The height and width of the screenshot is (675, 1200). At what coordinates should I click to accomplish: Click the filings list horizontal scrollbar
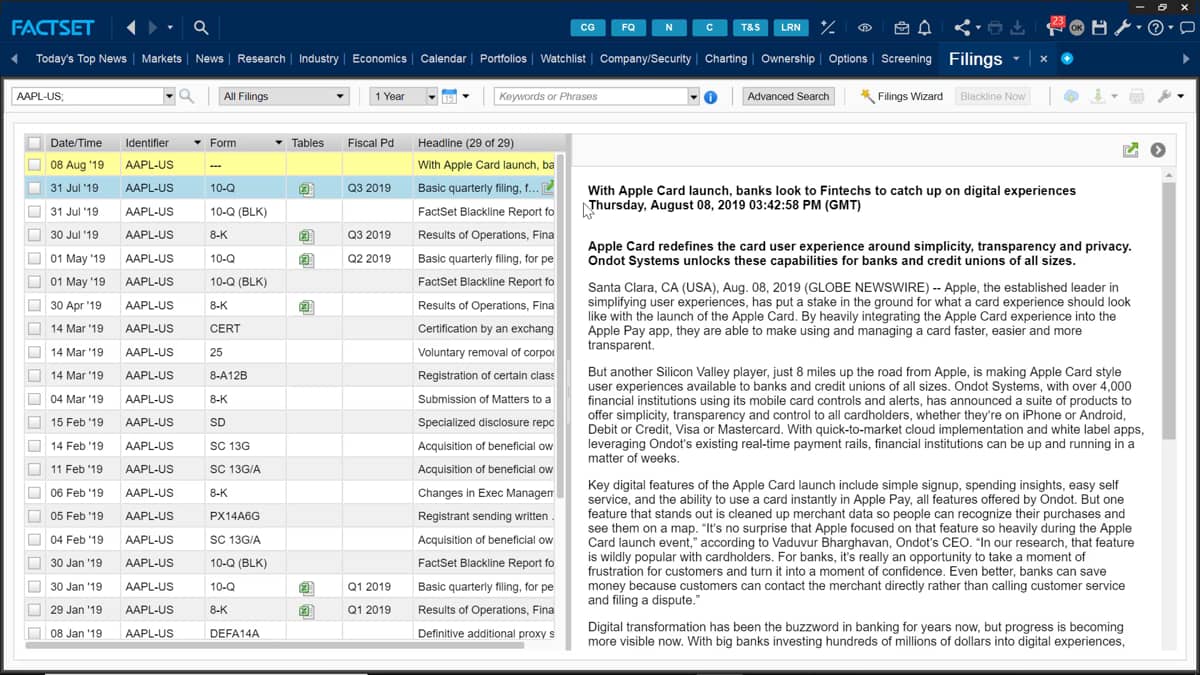coord(275,645)
